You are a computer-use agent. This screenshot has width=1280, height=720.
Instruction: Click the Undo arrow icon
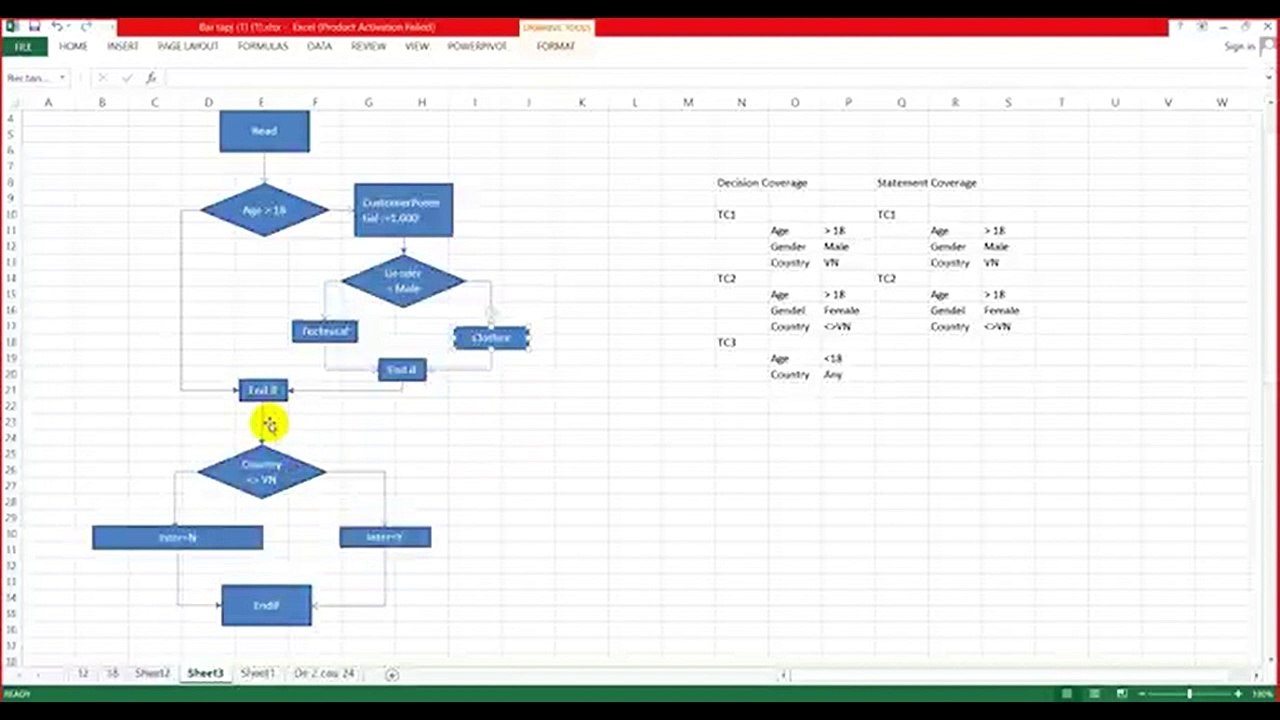(58, 27)
